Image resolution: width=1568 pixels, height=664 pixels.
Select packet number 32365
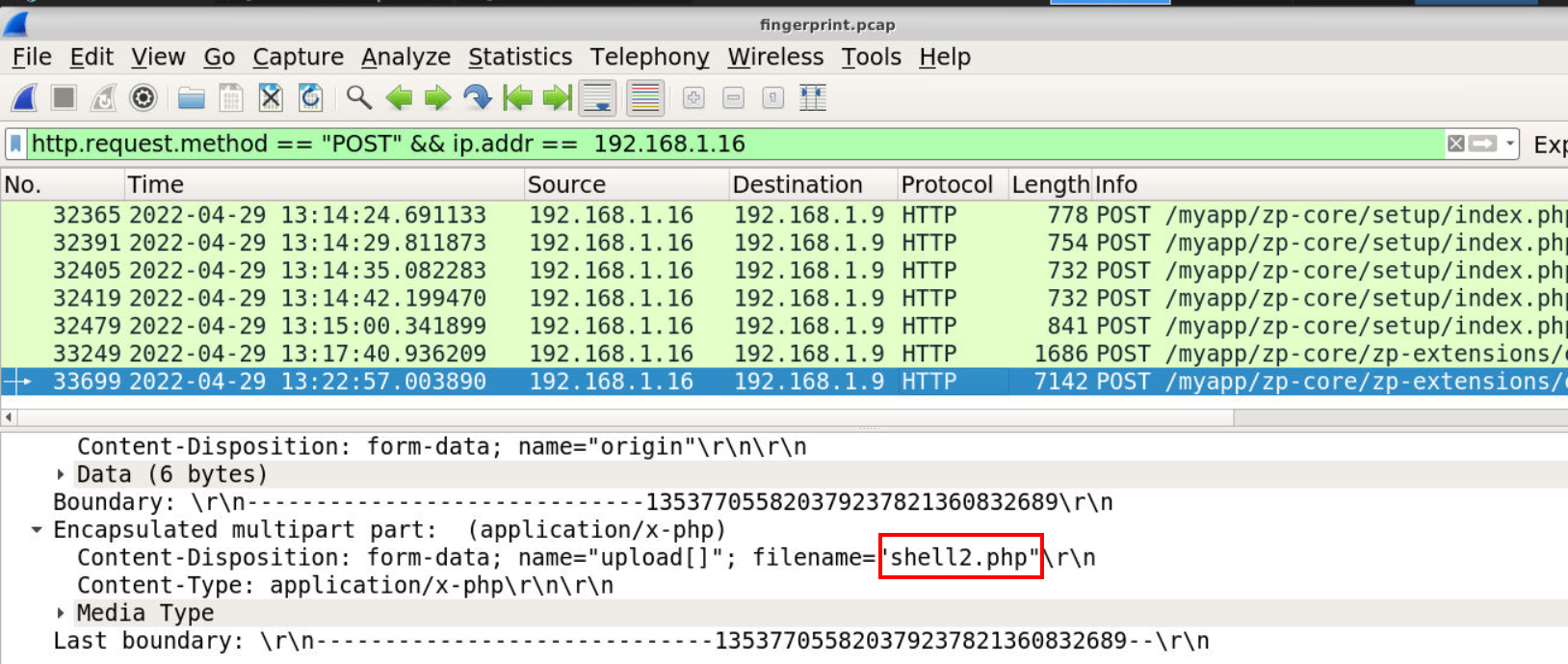tap(784, 215)
